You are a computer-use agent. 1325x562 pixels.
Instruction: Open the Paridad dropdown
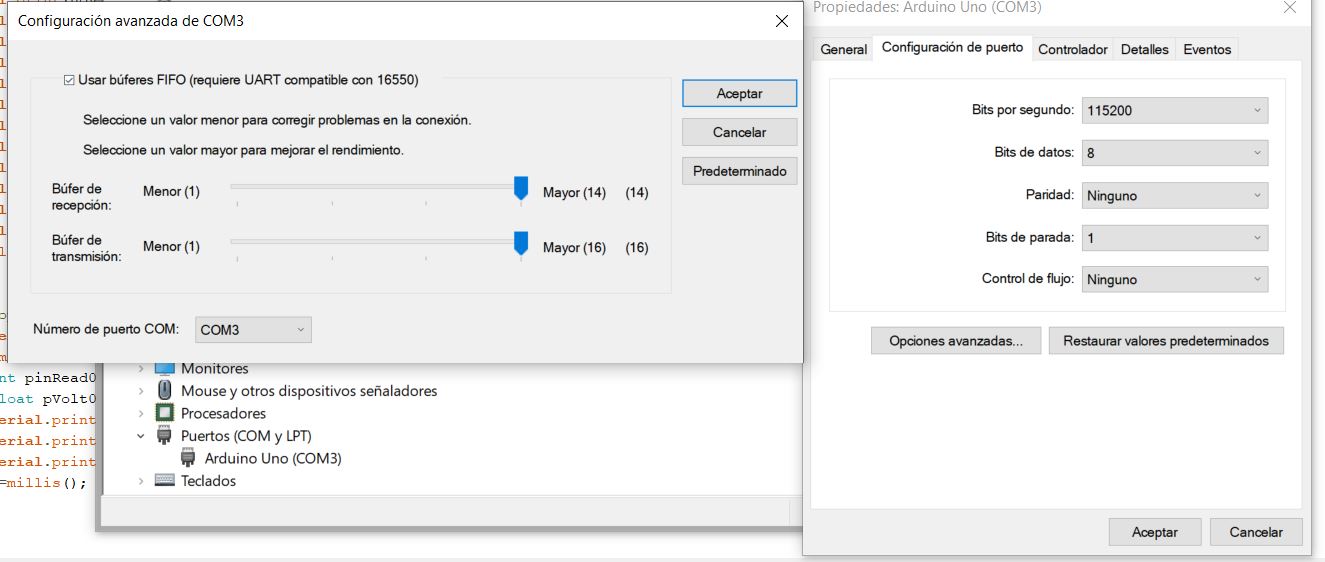[x=1175, y=196]
